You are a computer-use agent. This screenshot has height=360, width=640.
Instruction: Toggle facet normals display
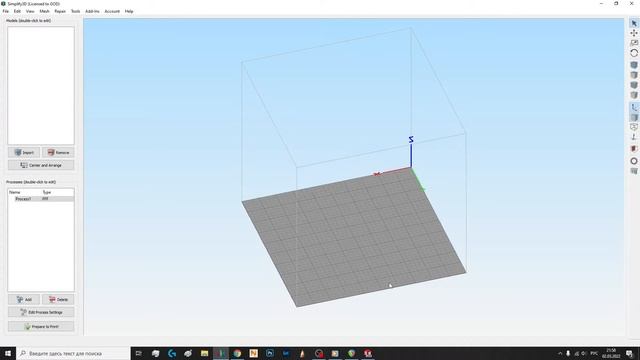(633, 137)
